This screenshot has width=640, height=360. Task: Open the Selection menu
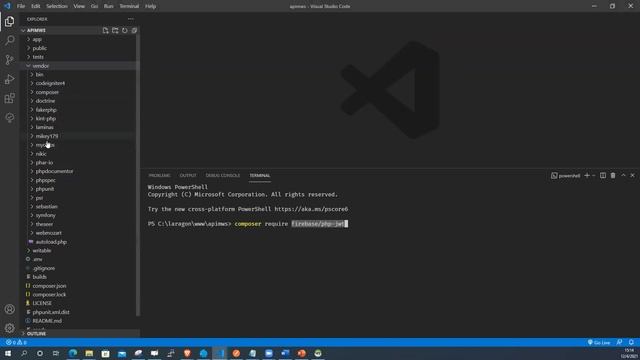(x=57, y=6)
